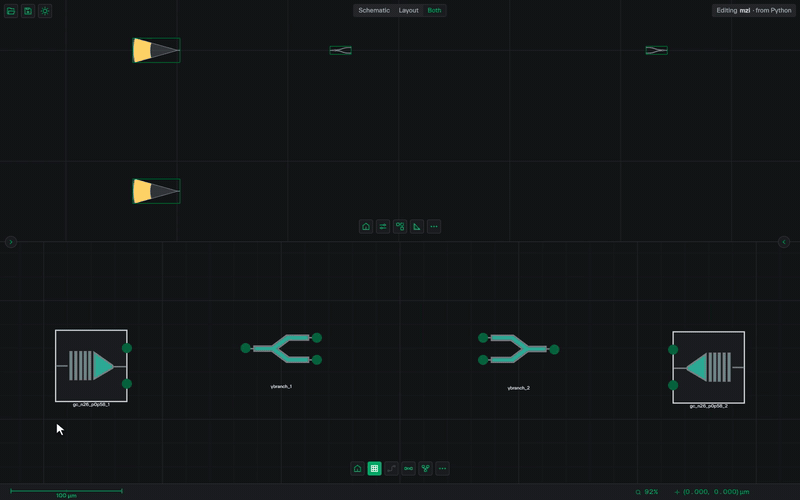This screenshot has height=500, width=800.
Task: Expand left side panel chevron
Action: pyautogui.click(x=11, y=242)
